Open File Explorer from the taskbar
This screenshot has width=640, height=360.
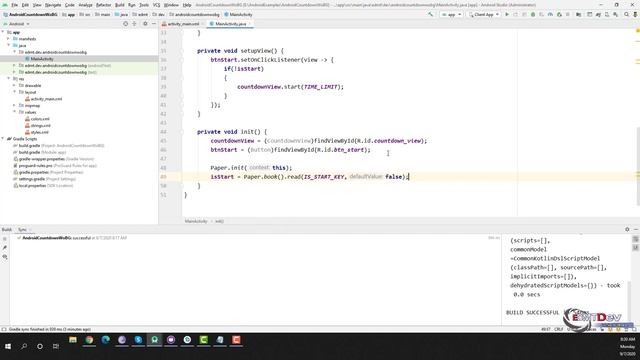[73, 340]
